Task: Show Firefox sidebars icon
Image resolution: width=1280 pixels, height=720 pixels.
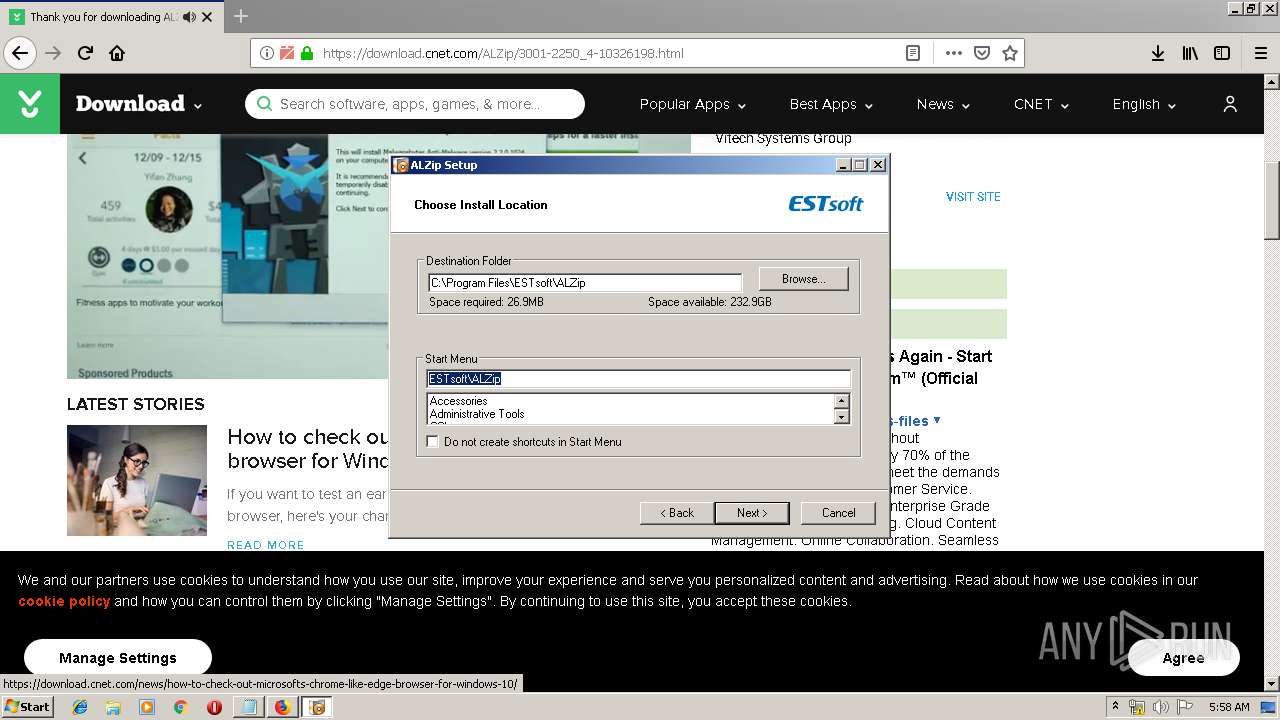Action: click(1222, 53)
